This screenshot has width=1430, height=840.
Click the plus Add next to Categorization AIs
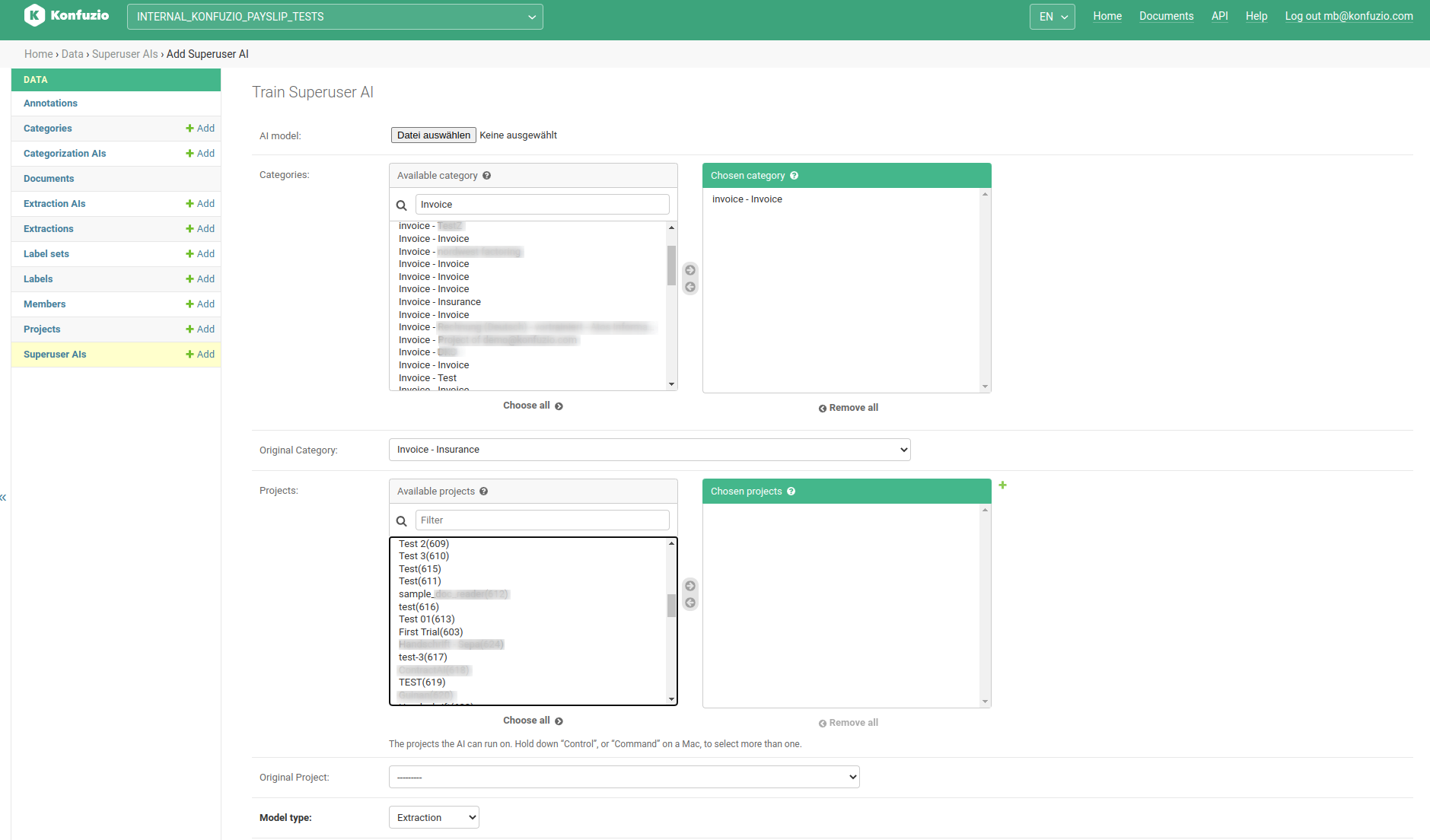click(x=200, y=154)
